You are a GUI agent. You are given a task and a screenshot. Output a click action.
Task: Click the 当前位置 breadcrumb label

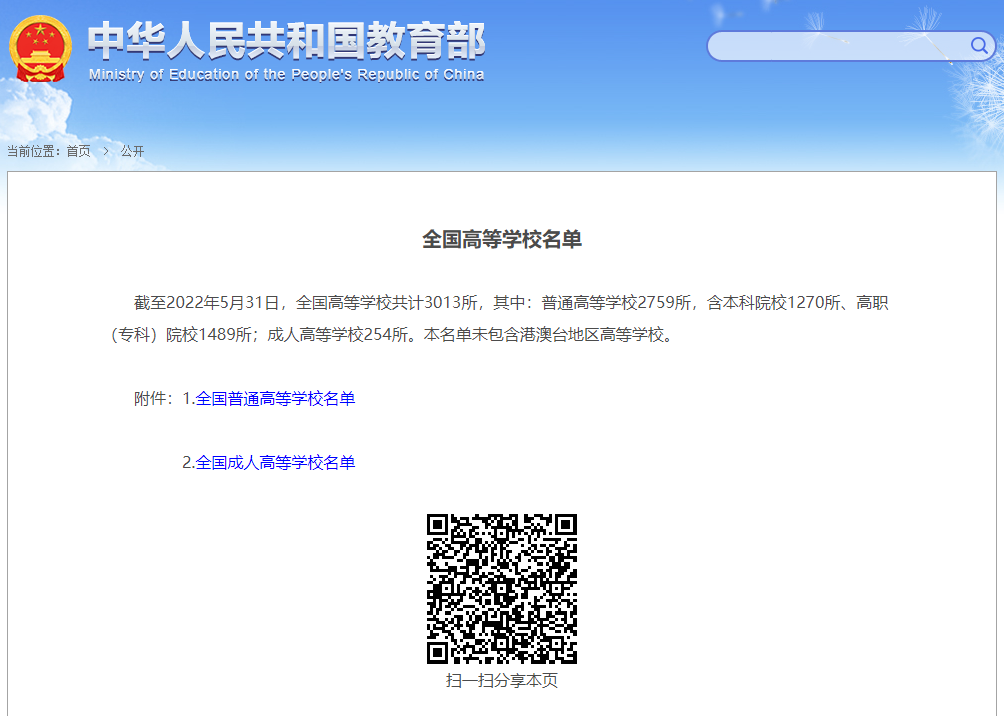click(33, 151)
